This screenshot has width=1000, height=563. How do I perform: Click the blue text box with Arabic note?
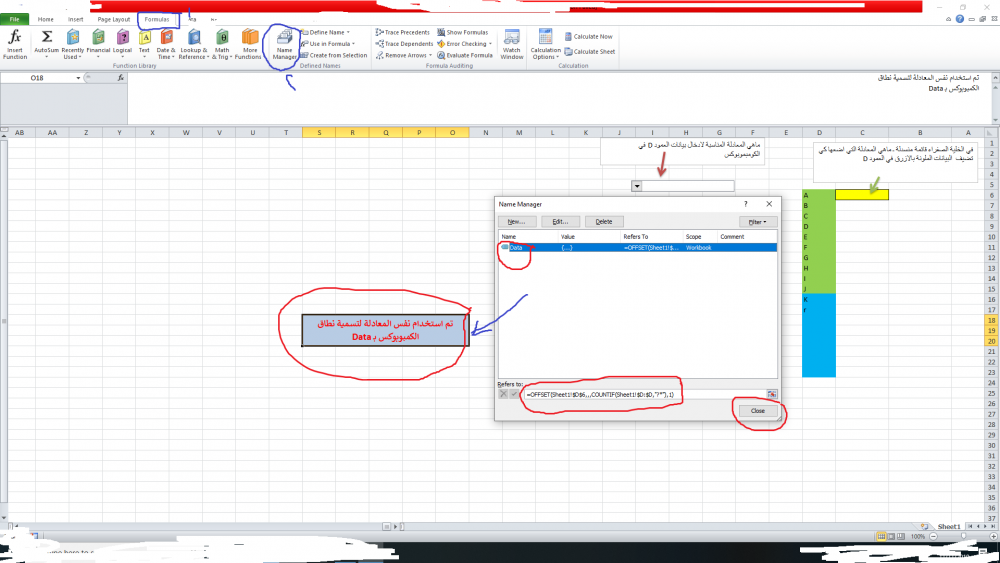click(385, 330)
